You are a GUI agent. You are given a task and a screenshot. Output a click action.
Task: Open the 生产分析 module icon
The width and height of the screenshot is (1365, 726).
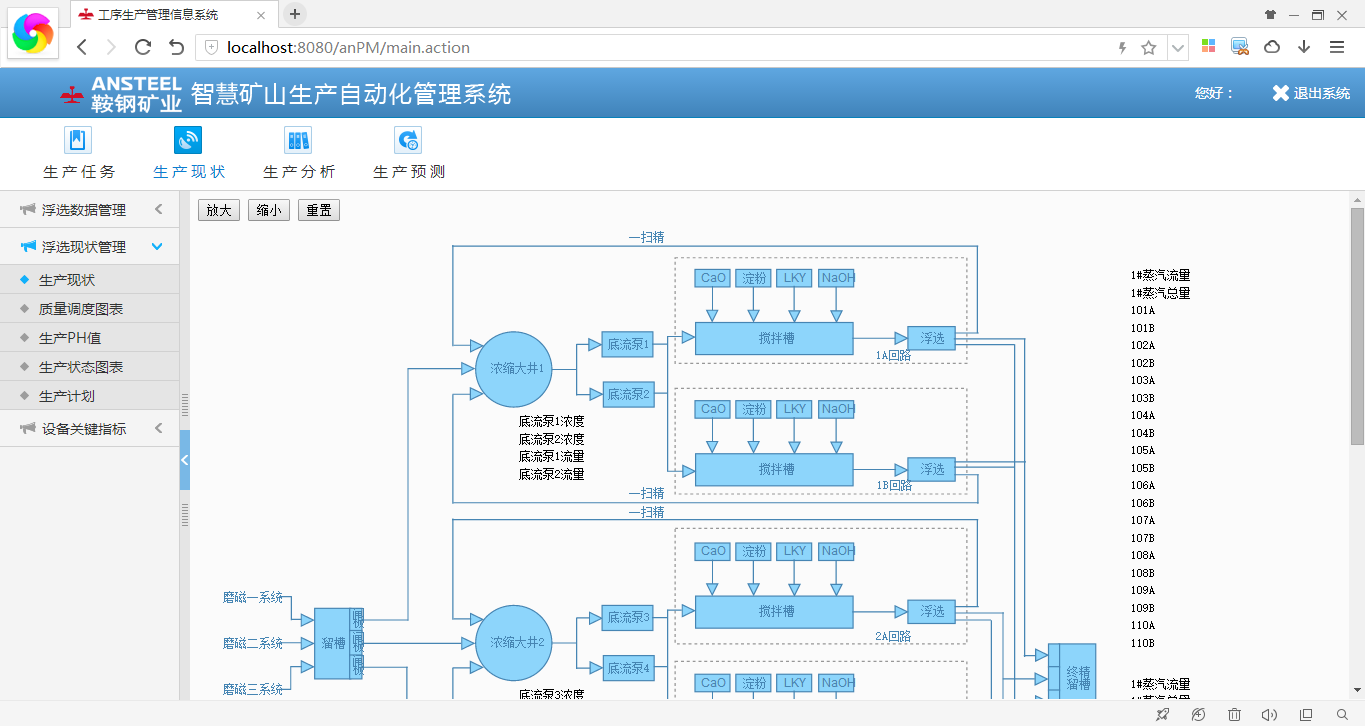pos(298,140)
